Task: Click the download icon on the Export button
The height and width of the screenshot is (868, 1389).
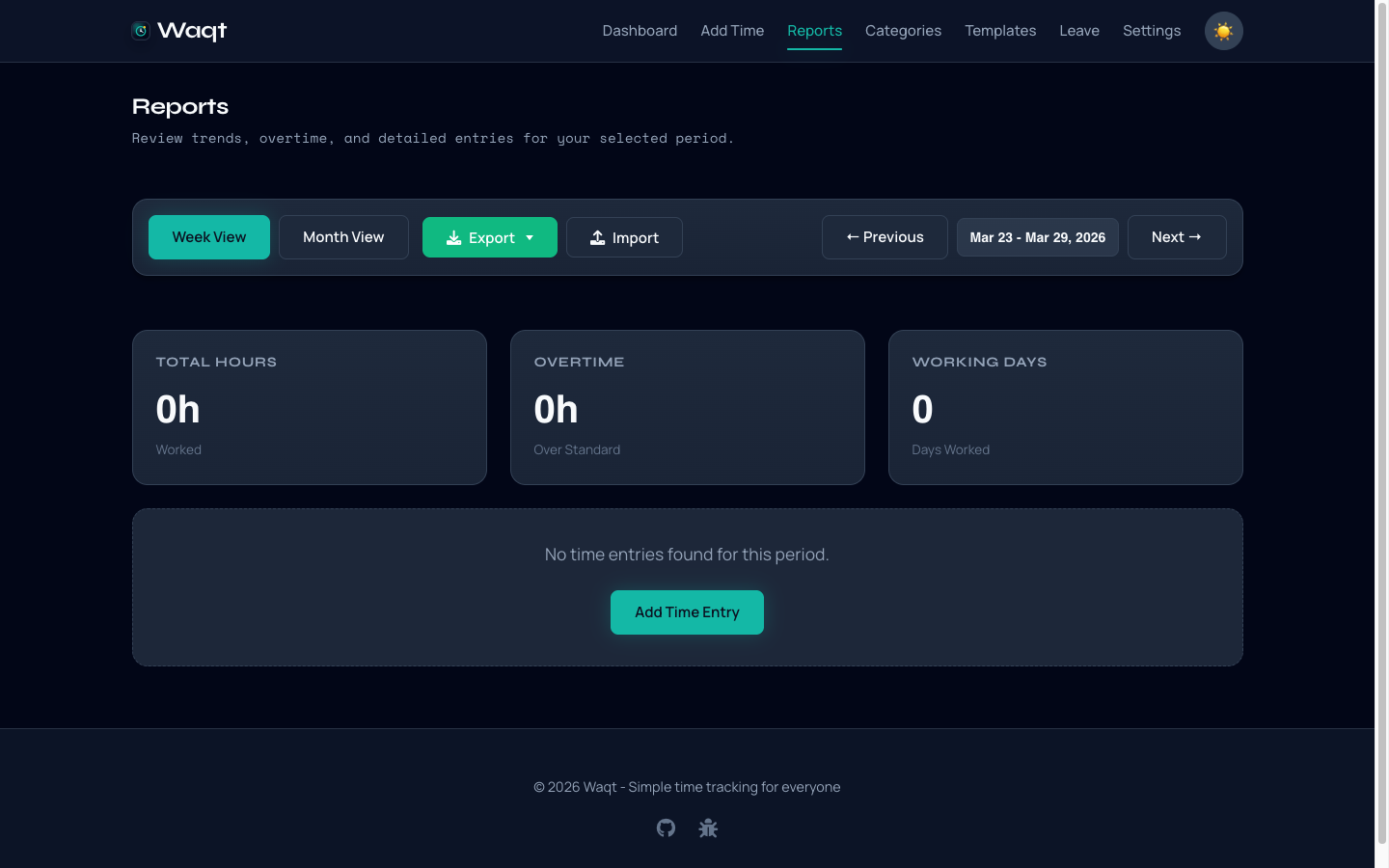Action: coord(453,238)
